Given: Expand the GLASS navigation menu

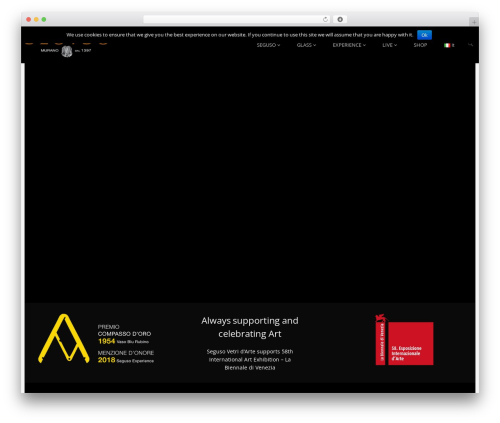Looking at the screenshot, I should 306,45.
